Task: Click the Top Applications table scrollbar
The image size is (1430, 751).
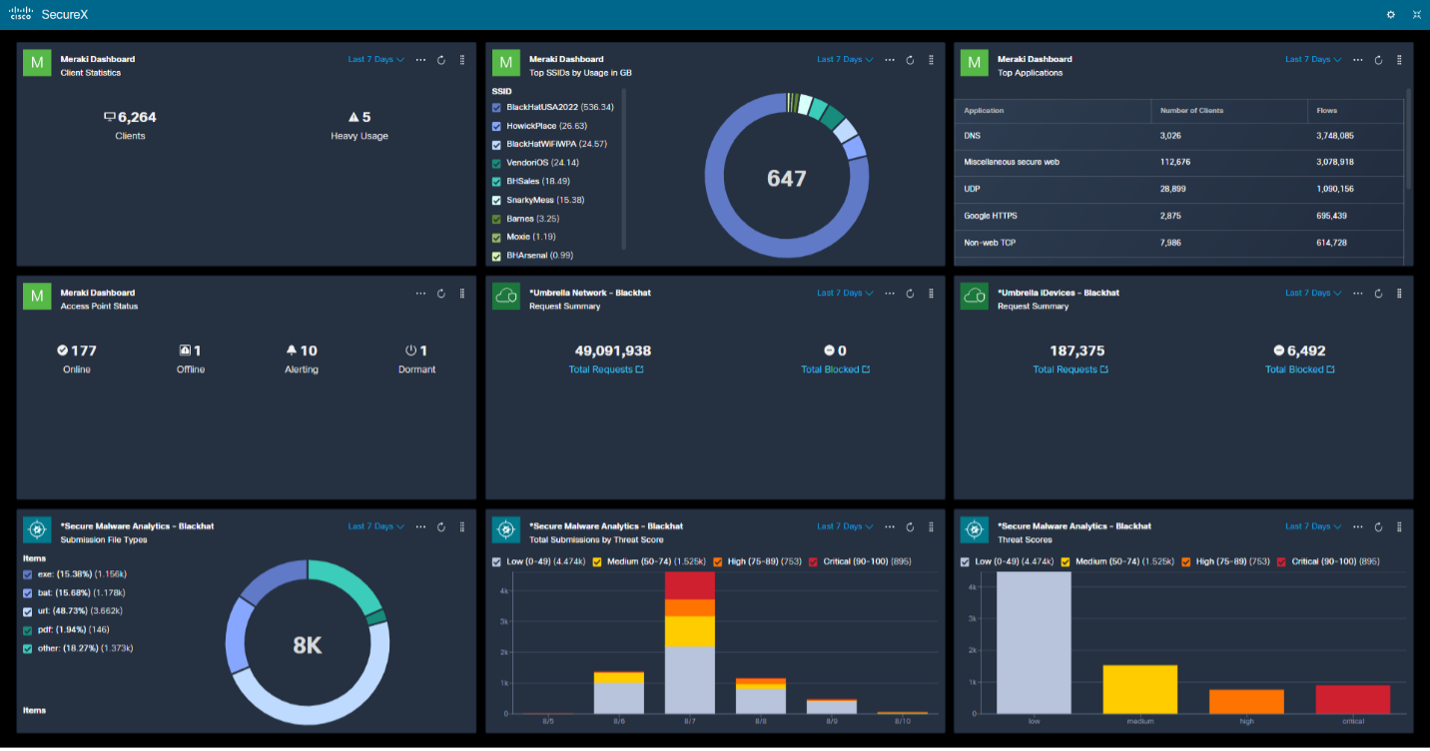Action: (1408, 140)
